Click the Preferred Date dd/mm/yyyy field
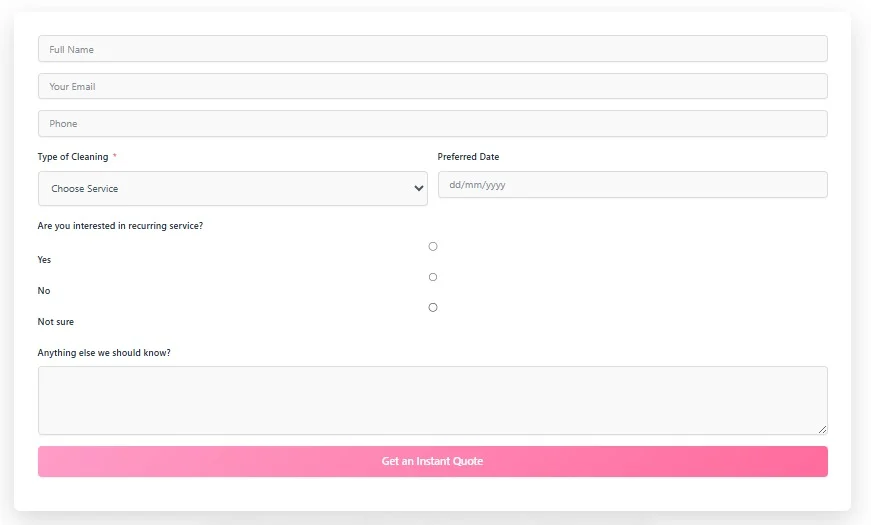 (x=633, y=184)
